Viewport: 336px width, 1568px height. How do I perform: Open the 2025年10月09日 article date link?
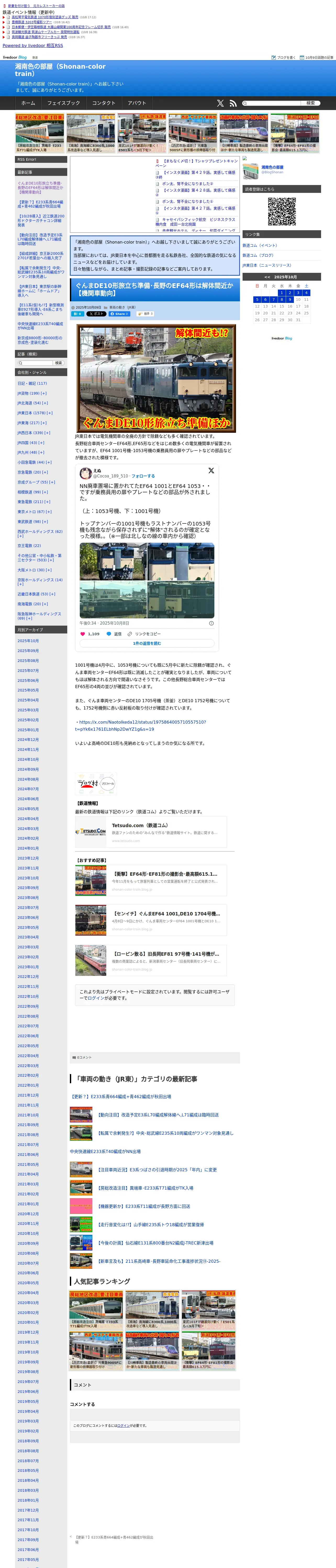point(88,307)
